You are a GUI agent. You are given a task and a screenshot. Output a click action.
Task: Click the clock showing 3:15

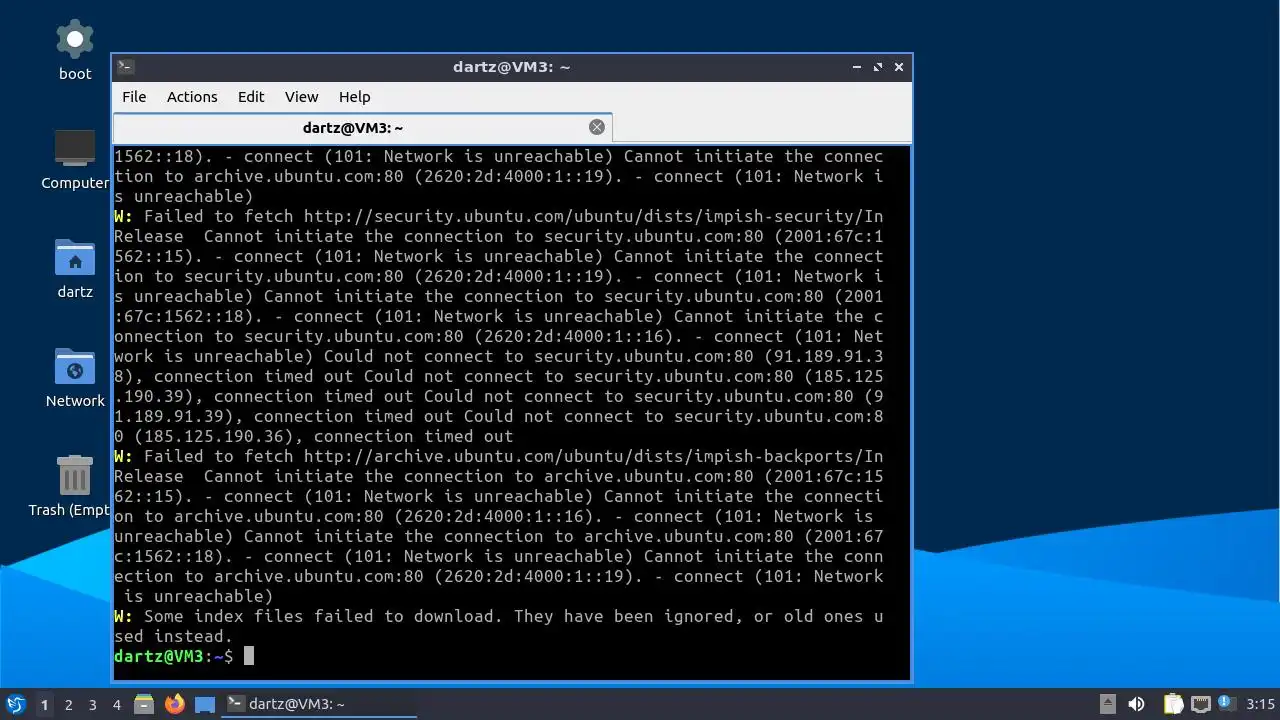(x=1261, y=704)
